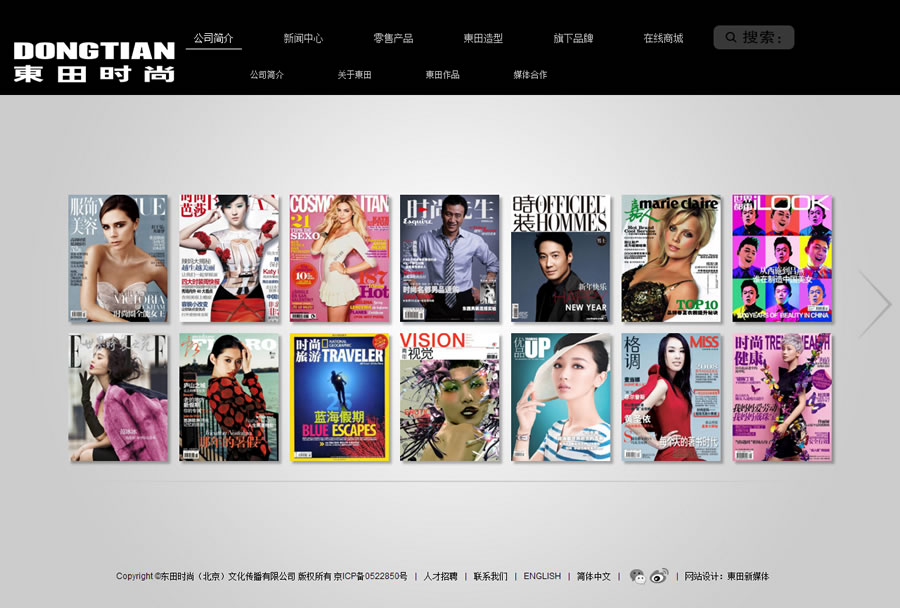Open the Weibo icon link
Viewport: 900px width, 608px height.
[659, 576]
